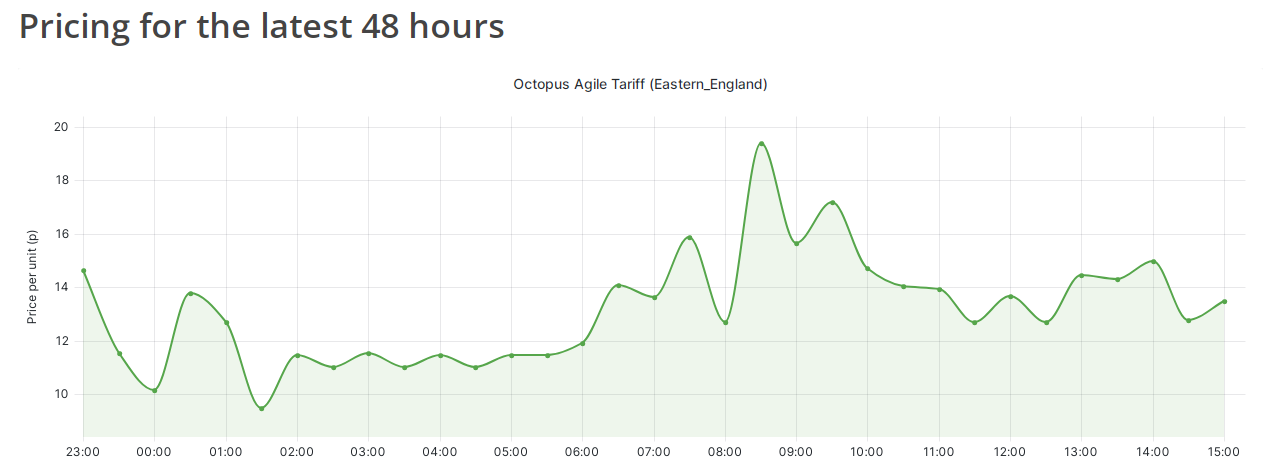Image resolution: width=1269 pixels, height=463 pixels.
Task: Click the 08:00 dip data point
Action: pos(725,322)
